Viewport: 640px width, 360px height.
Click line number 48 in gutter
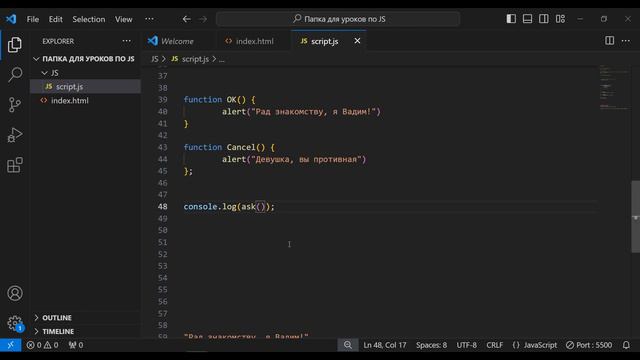[x=162, y=207]
